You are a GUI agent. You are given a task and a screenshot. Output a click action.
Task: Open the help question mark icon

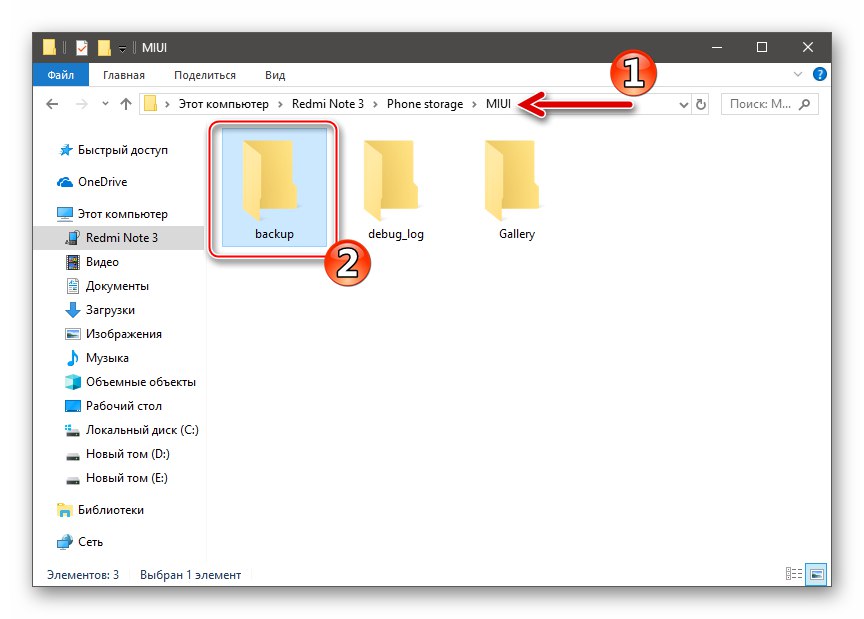click(819, 74)
